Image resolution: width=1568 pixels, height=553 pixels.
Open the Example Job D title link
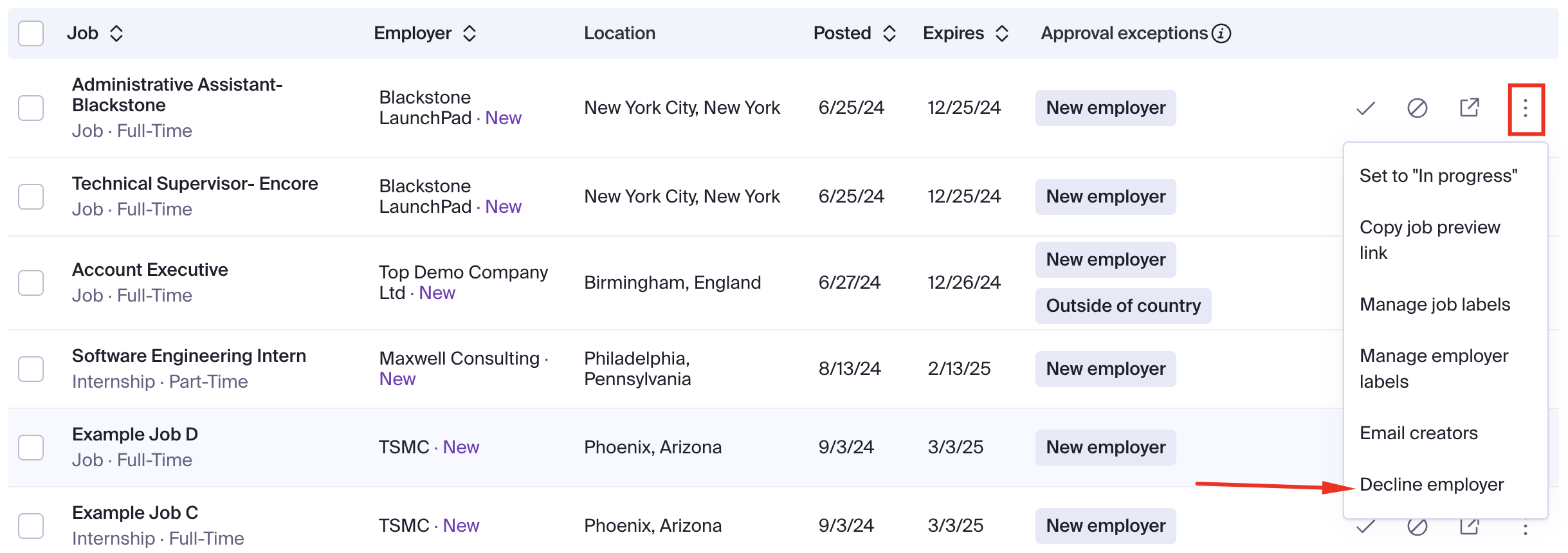135,435
